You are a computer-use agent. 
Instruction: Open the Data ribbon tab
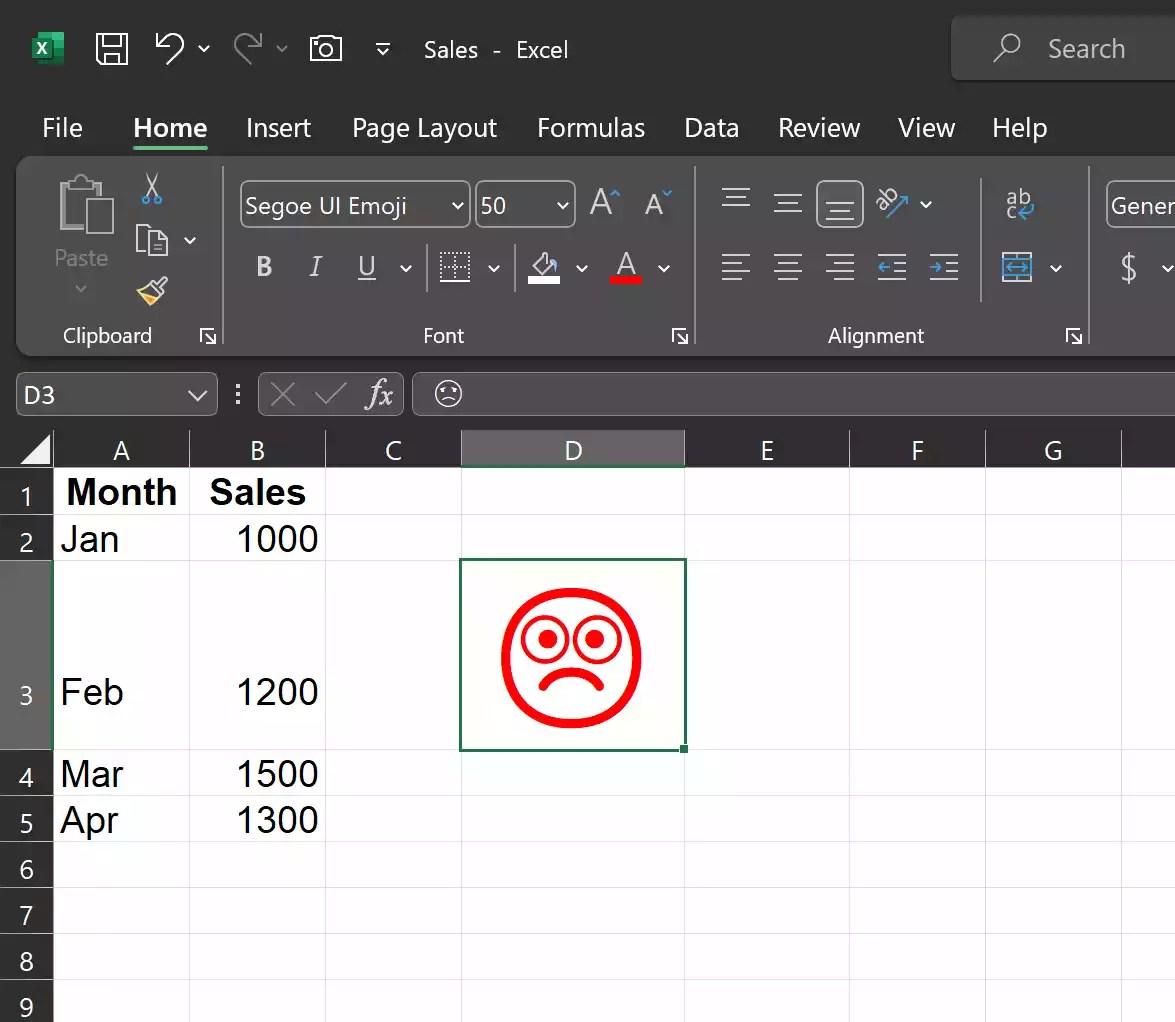[711, 128]
